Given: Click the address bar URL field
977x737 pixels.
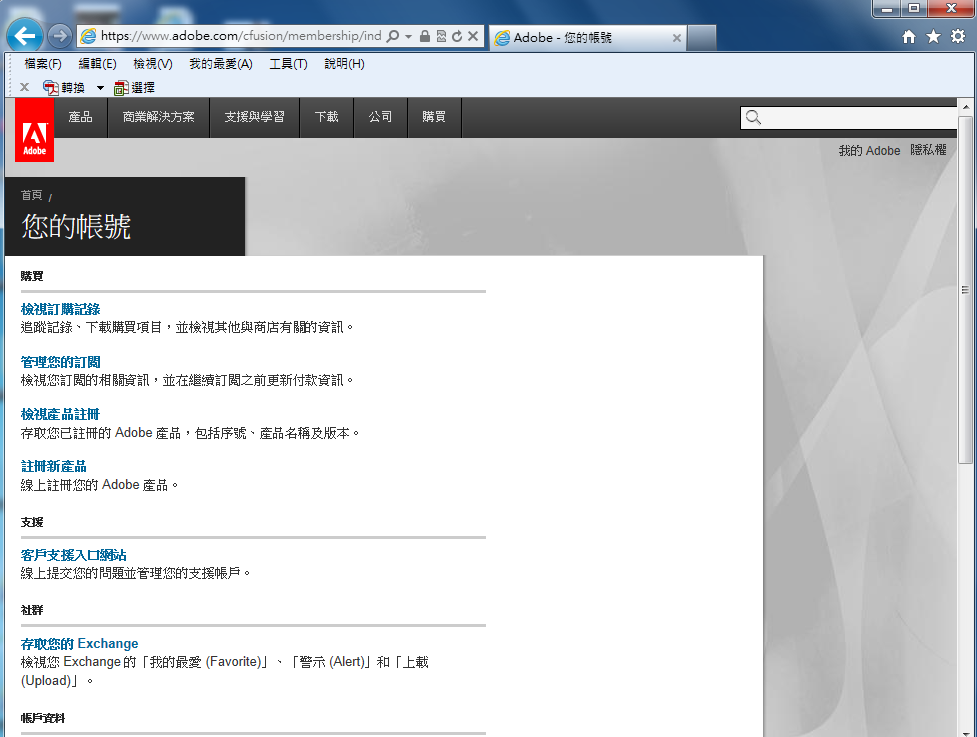Looking at the screenshot, I should (x=241, y=36).
